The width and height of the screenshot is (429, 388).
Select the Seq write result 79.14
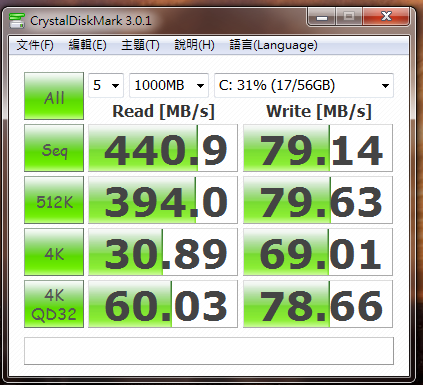coord(318,148)
